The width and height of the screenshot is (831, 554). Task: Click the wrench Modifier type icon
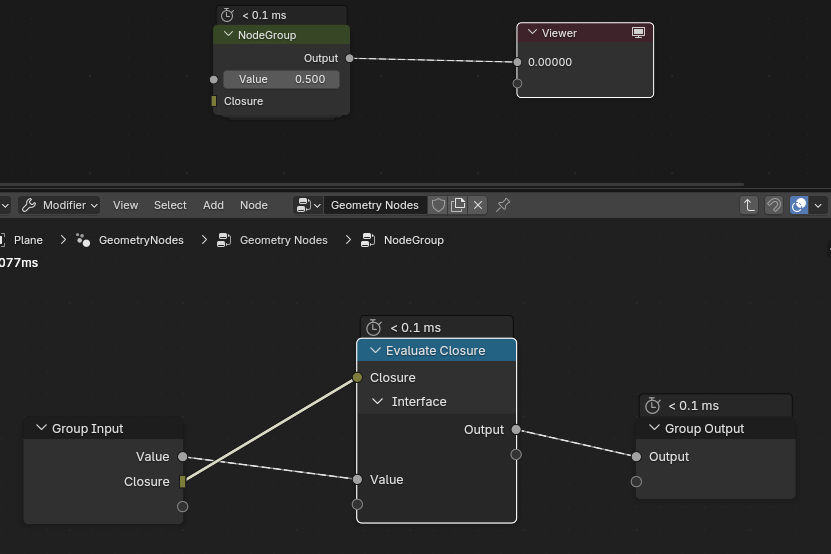point(29,205)
